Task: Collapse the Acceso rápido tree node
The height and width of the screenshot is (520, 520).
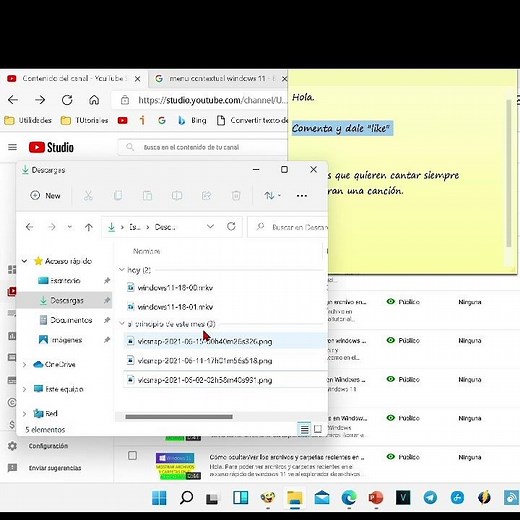Action: pyautogui.click(x=24, y=261)
